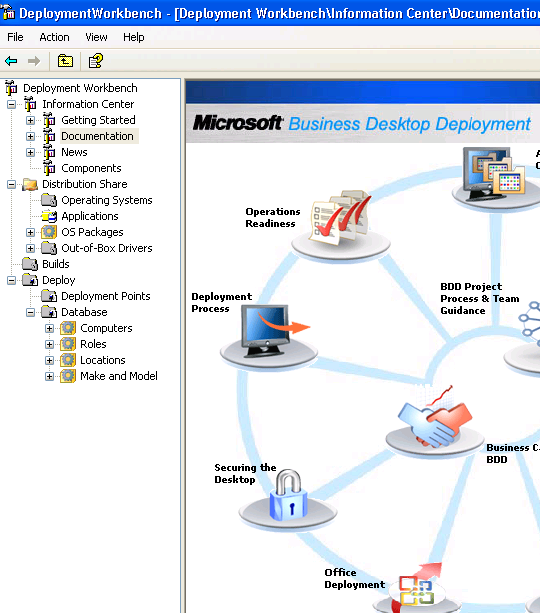
Task: Expand the Make and Model node
Action: tap(49, 376)
